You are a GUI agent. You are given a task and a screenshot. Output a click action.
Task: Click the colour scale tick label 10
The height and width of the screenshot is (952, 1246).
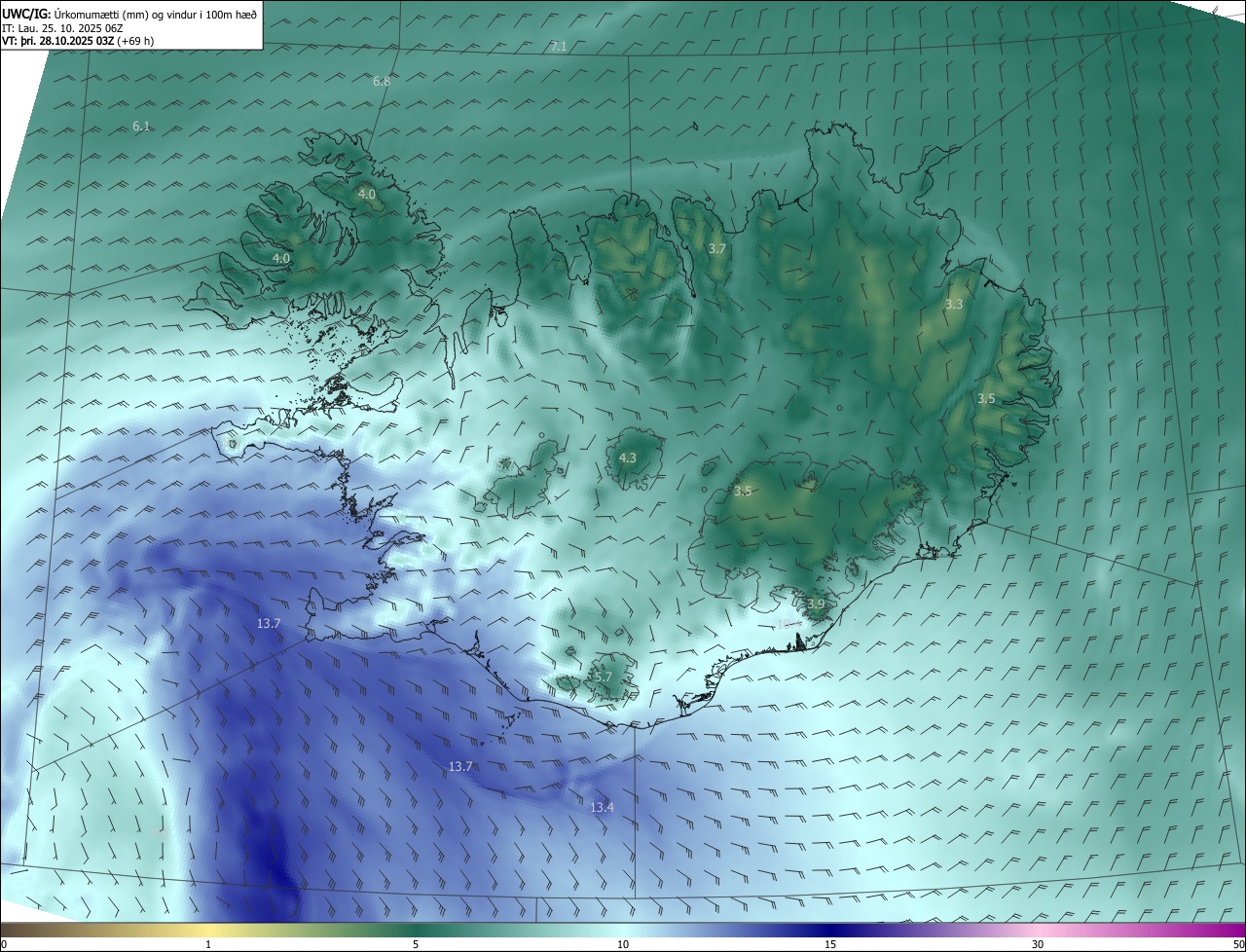[x=623, y=945]
